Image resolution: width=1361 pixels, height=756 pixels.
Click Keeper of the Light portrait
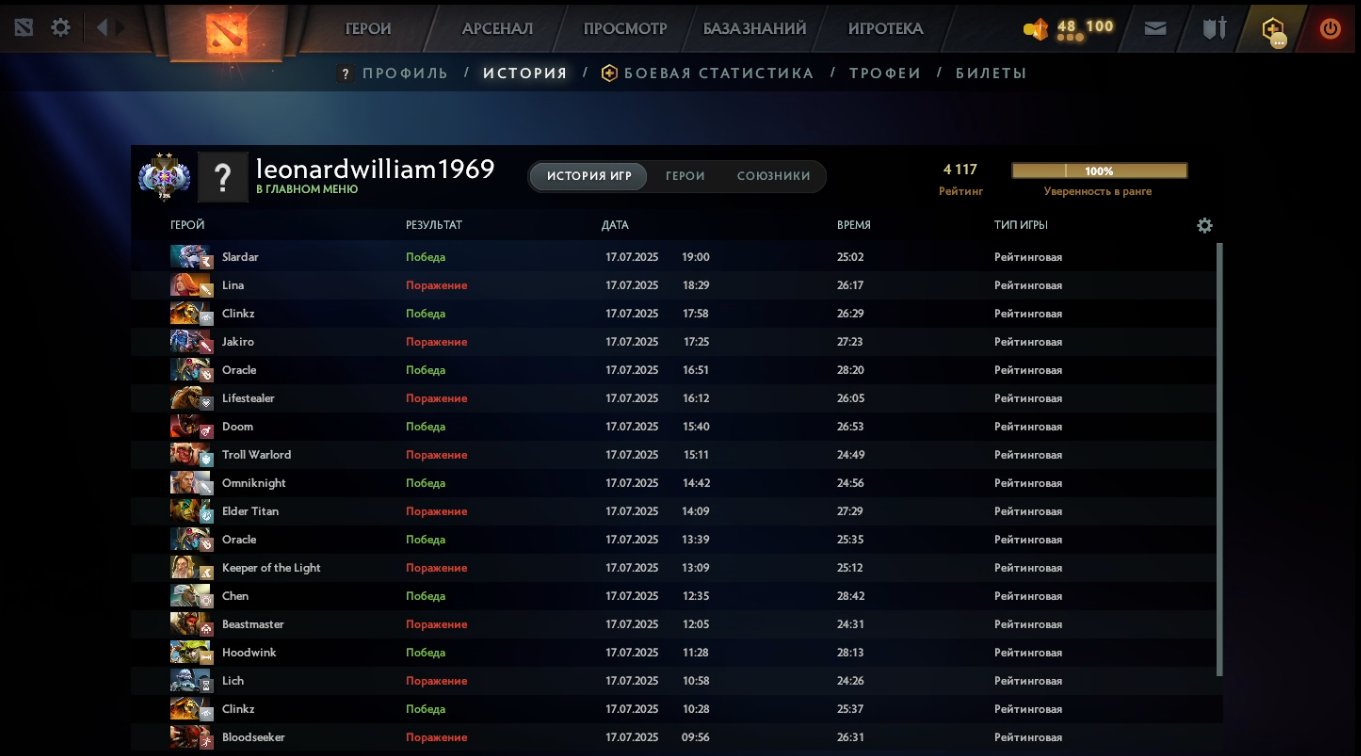[x=191, y=568]
